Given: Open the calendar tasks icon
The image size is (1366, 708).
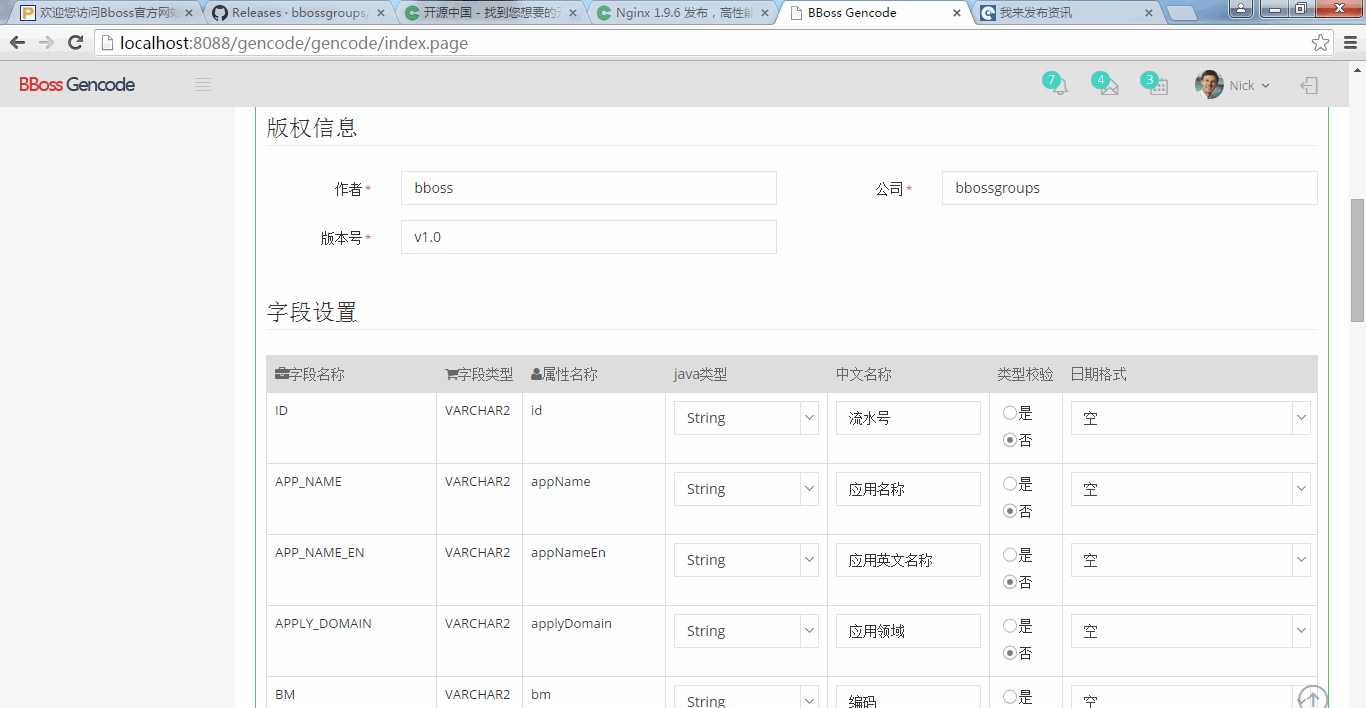Looking at the screenshot, I should (1158, 87).
